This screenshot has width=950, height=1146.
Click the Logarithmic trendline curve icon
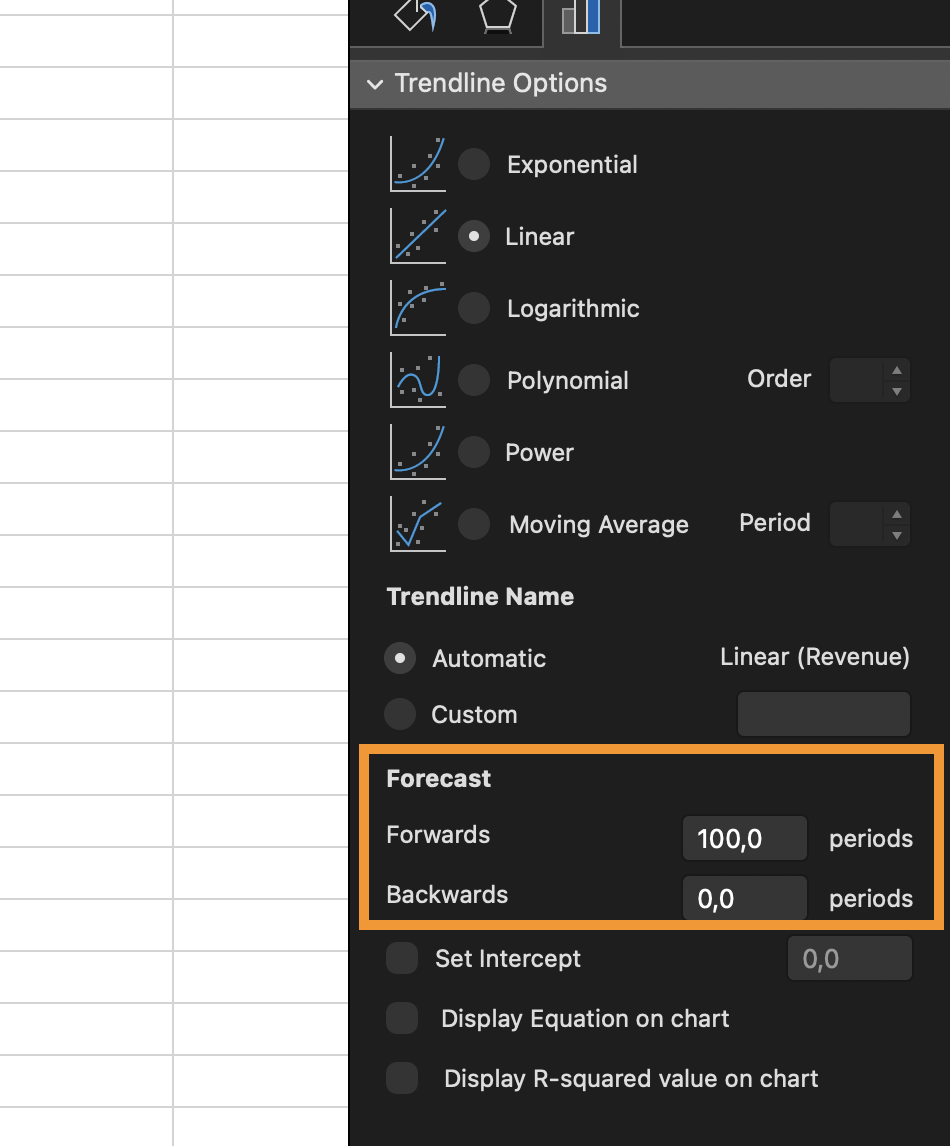[418, 308]
